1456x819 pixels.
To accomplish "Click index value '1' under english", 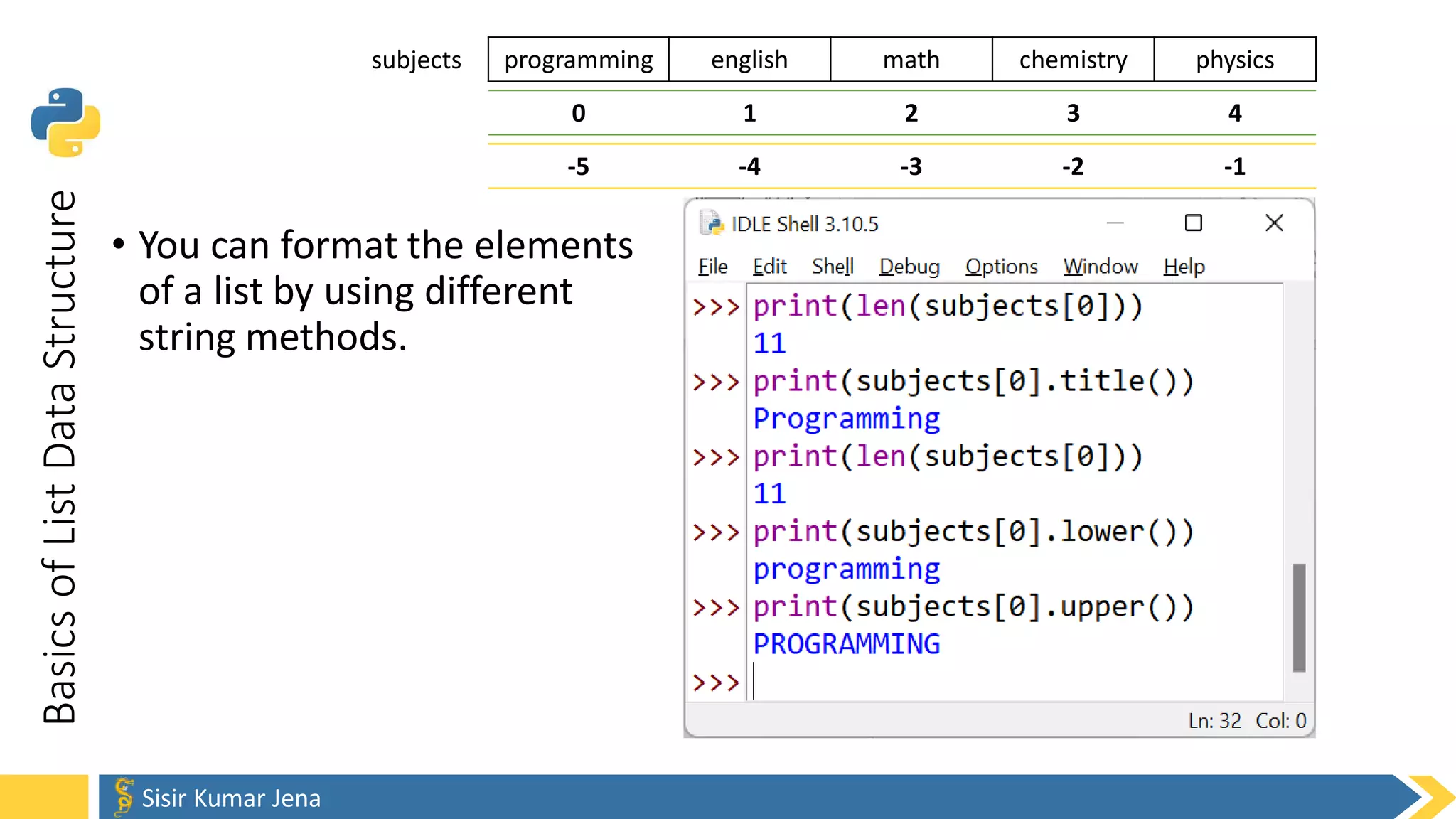I will pos(749,113).
